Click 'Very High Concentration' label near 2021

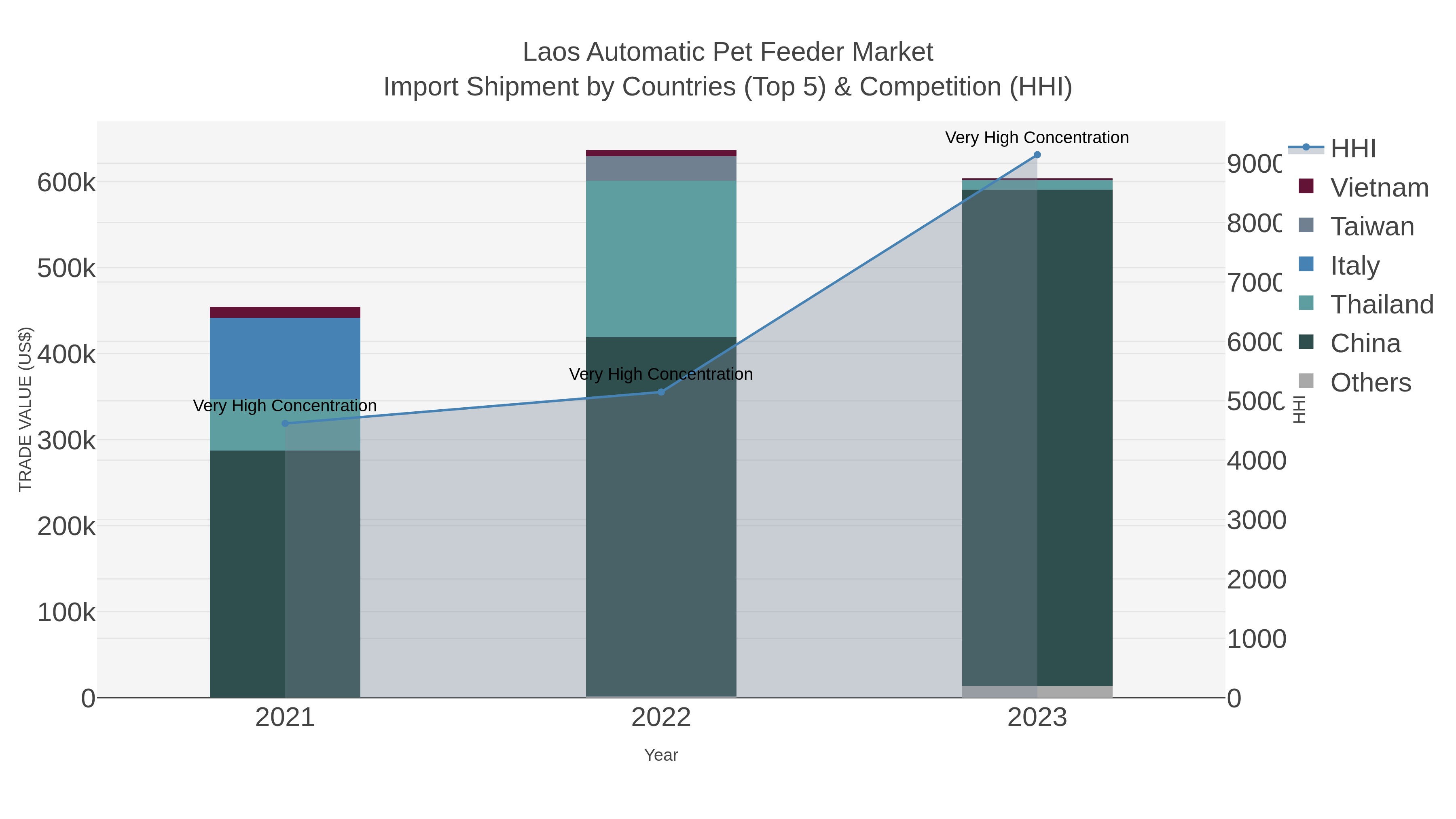[285, 406]
